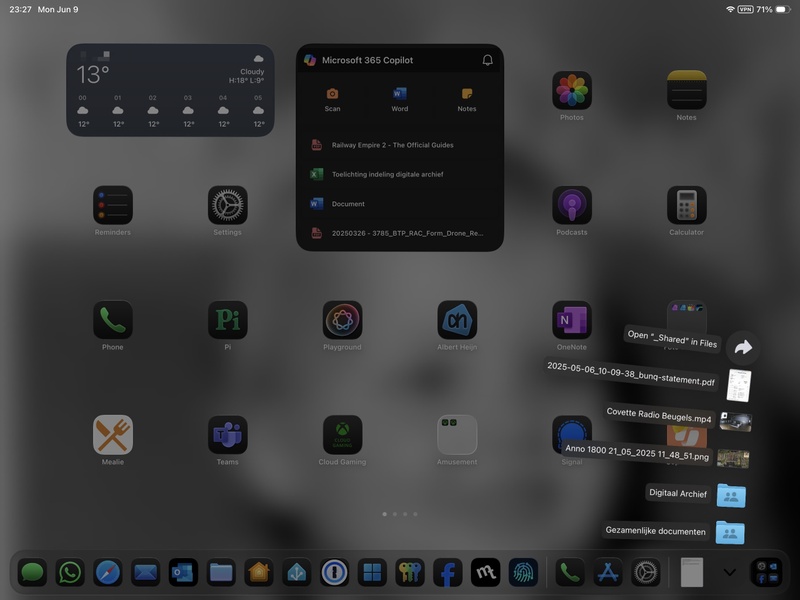Open notifications bell in Microsoft 365 Copilot widget
The image size is (800, 600).
click(x=488, y=60)
